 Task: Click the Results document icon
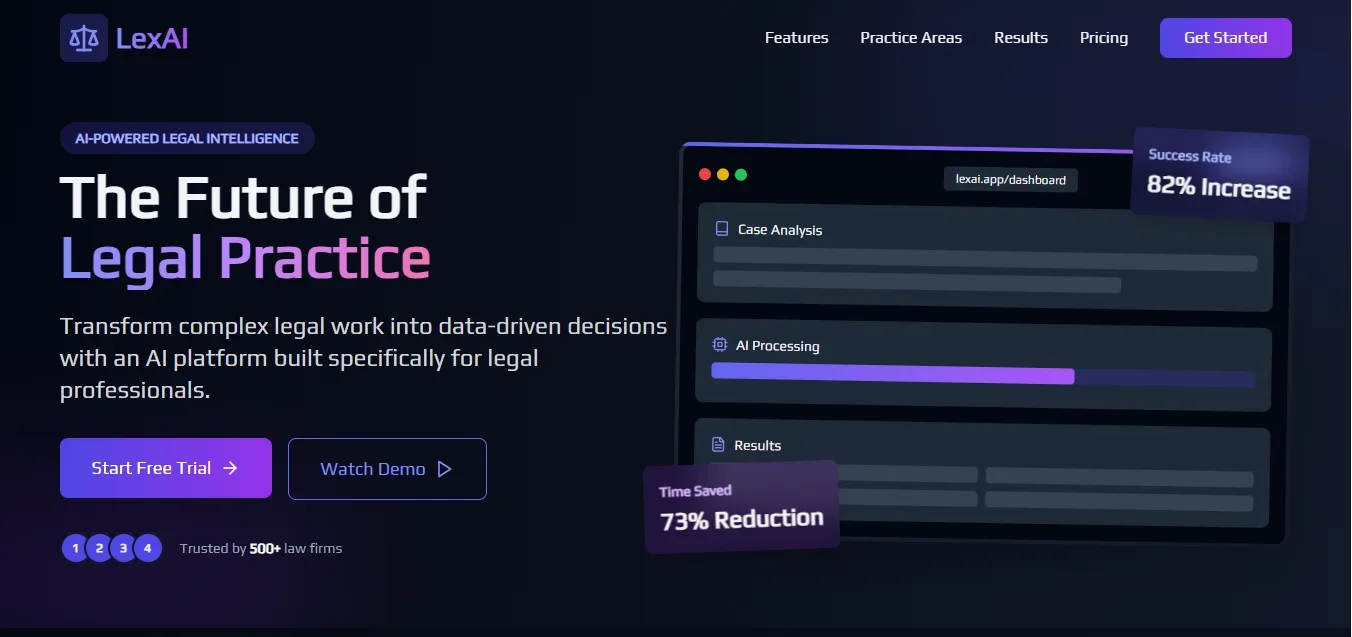pos(717,445)
